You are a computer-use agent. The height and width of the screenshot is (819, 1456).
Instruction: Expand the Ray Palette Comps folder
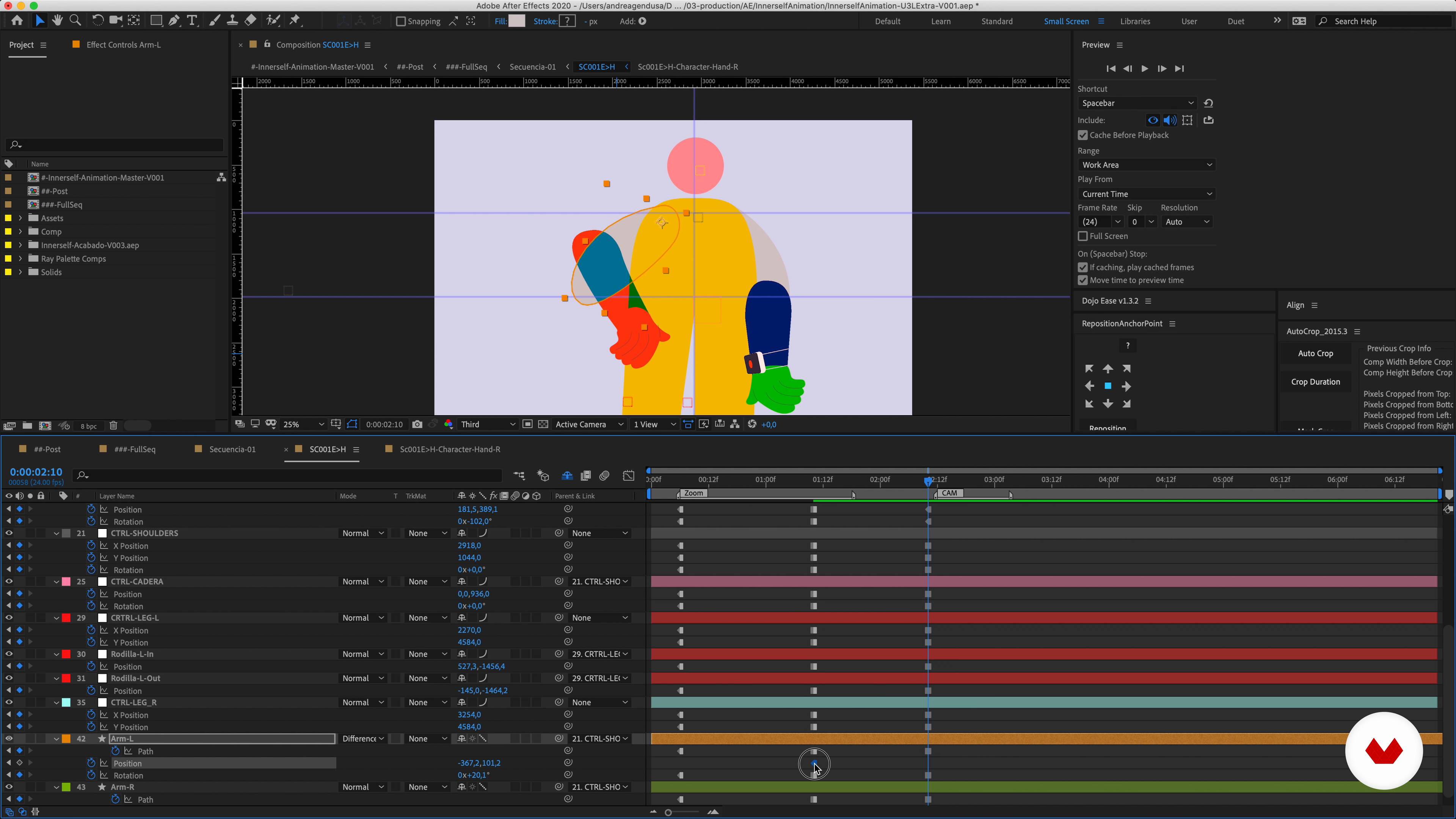[x=20, y=259]
